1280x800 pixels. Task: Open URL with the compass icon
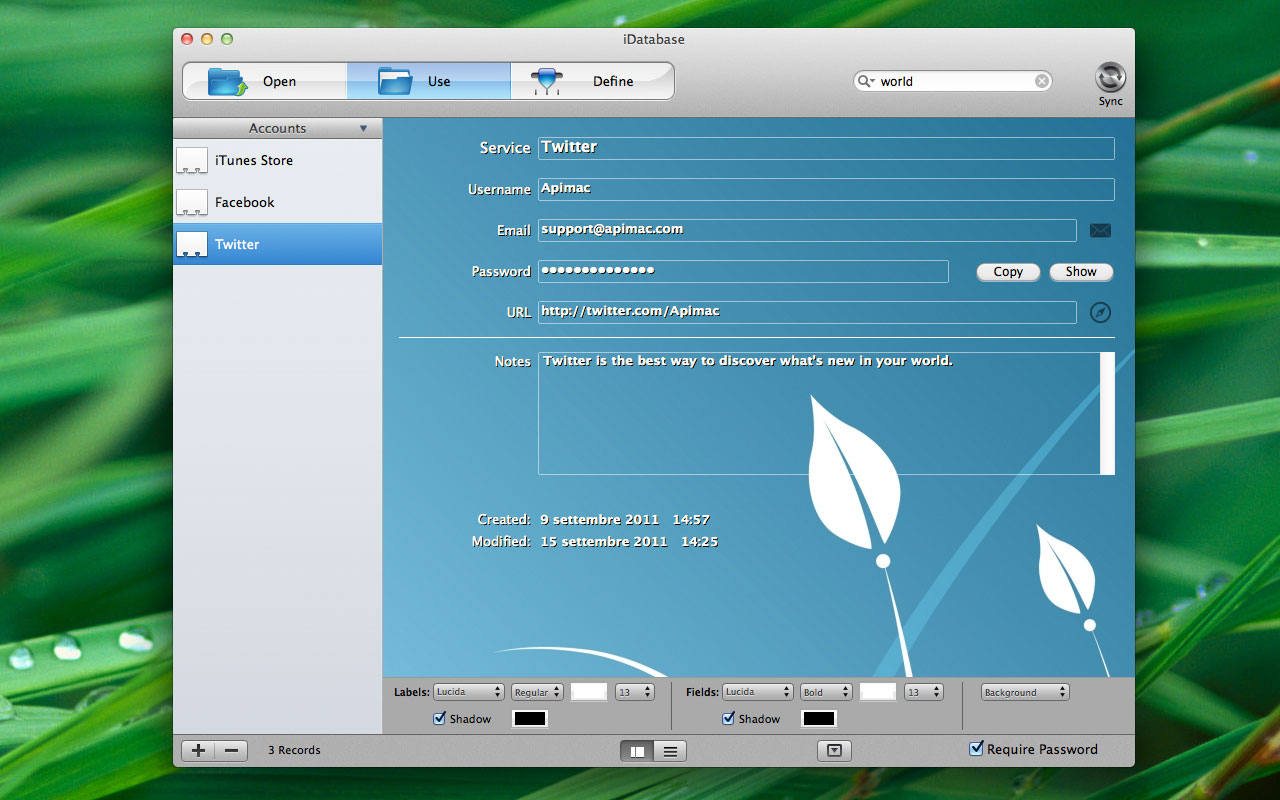pyautogui.click(x=1100, y=313)
